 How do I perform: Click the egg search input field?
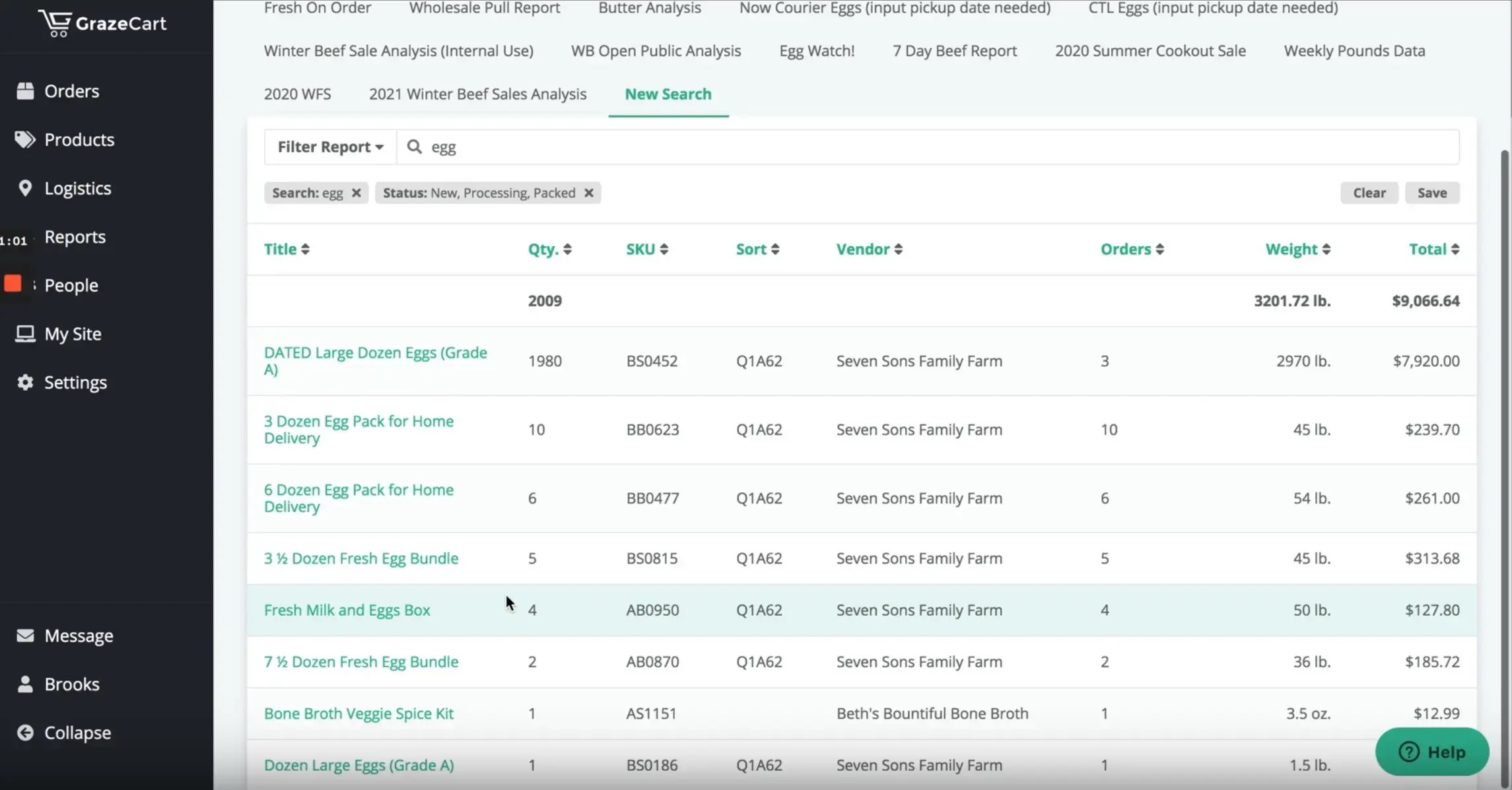(924, 147)
